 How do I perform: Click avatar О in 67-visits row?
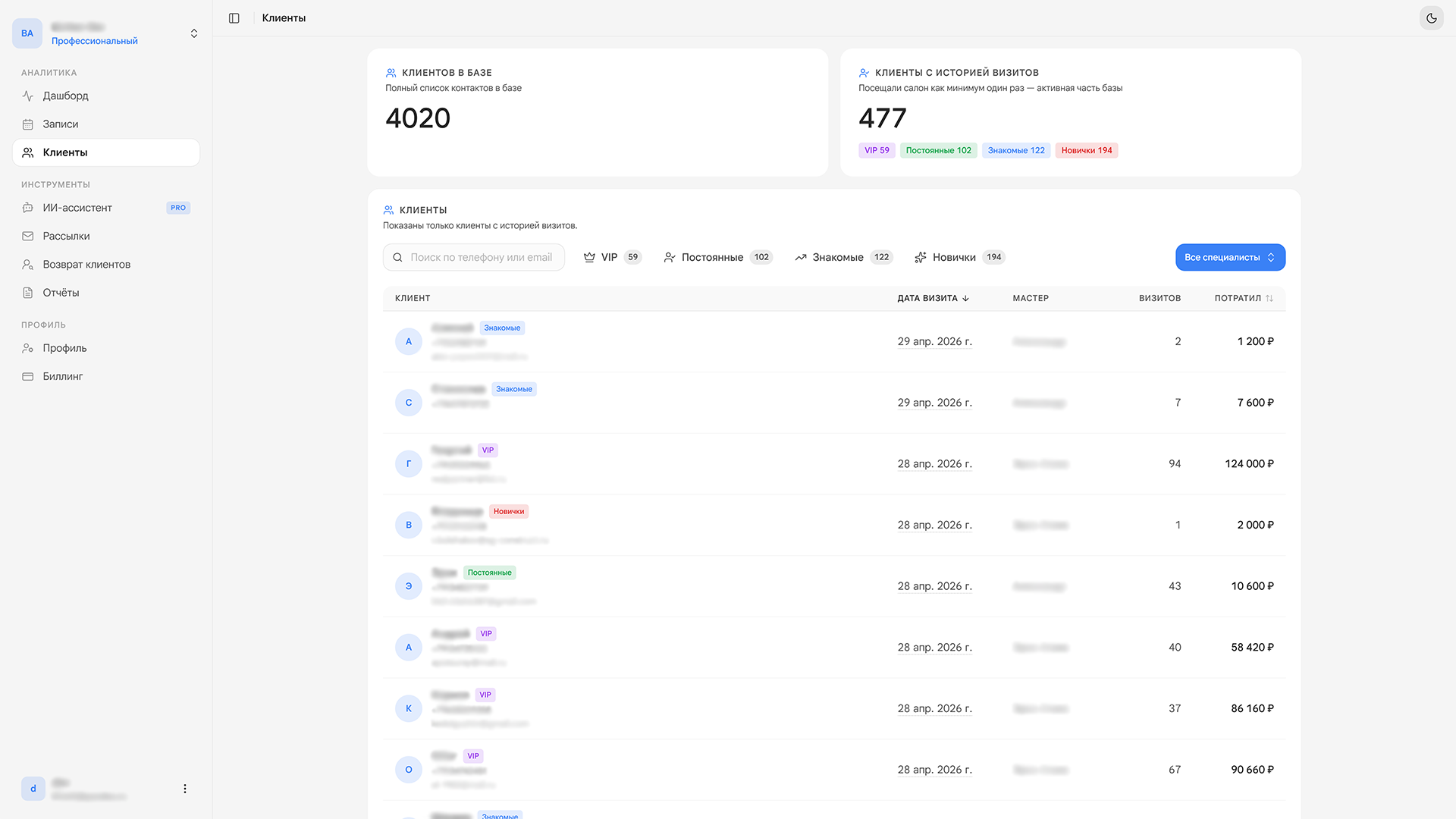pos(409,770)
